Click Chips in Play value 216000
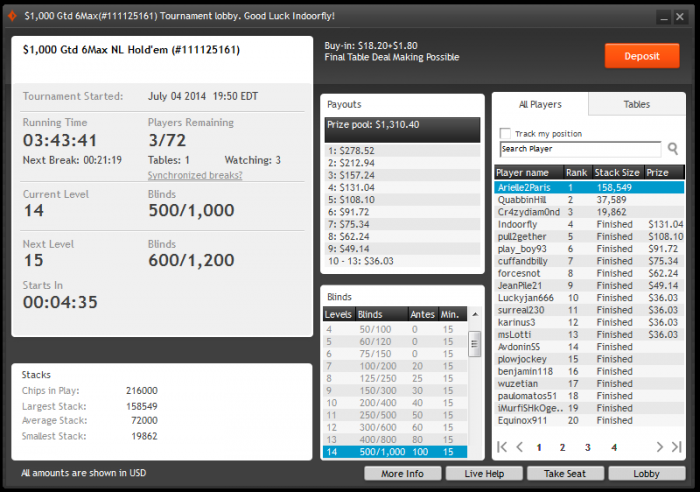This screenshot has width=700, height=492. pos(142,391)
